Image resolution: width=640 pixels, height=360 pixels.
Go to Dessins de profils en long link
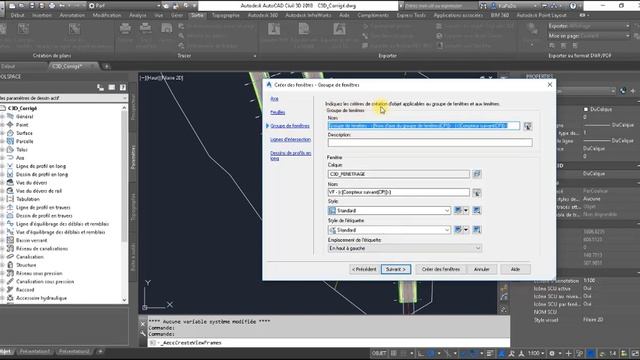click(291, 156)
